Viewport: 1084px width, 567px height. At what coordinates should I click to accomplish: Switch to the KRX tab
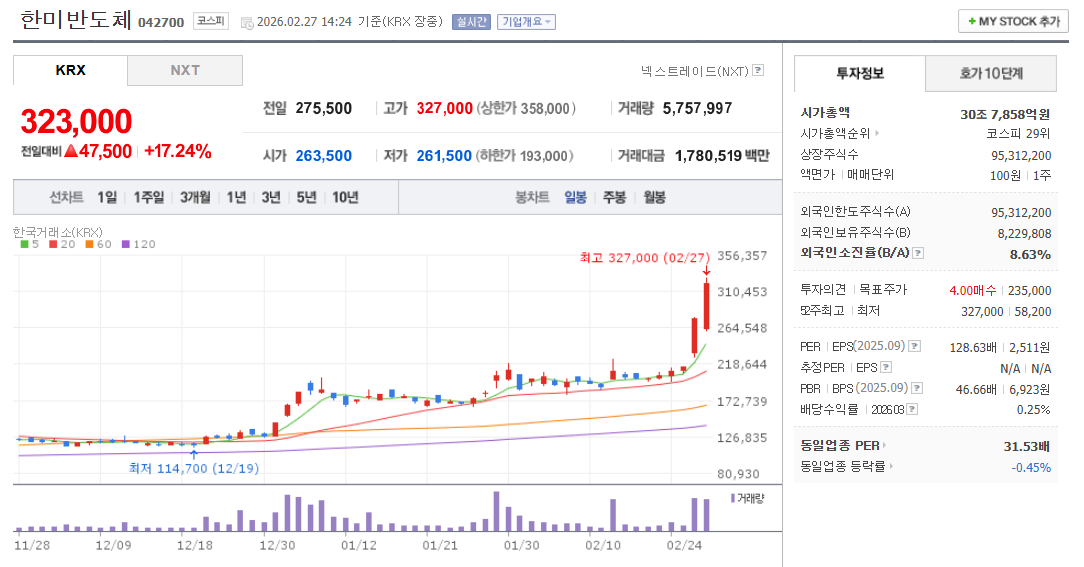(x=71, y=71)
